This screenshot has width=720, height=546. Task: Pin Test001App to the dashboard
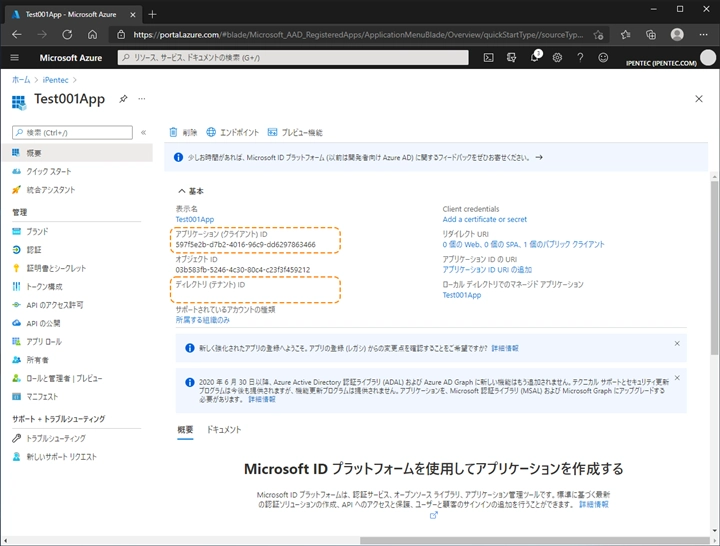[x=123, y=99]
